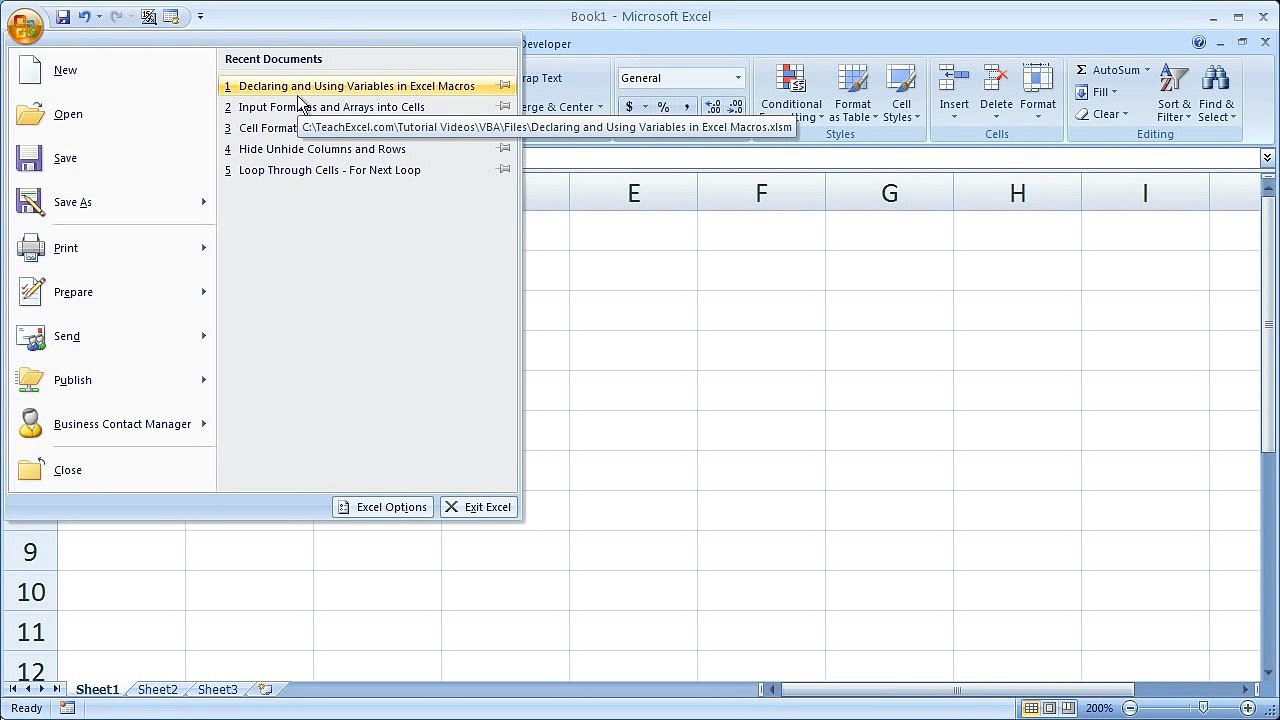Viewport: 1280px width, 720px height.
Task: Click the Excel Options button
Action: coord(383,507)
